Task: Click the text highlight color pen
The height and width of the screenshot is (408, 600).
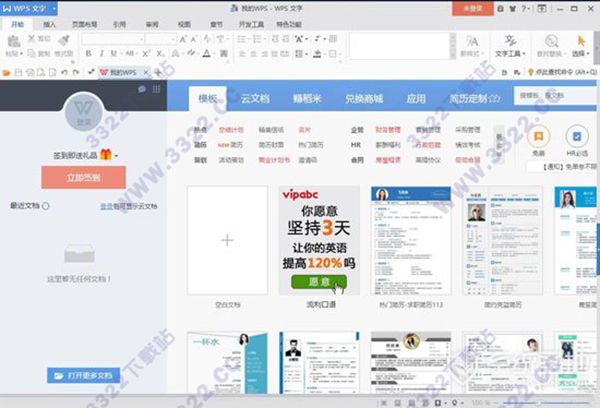Action: (x=191, y=53)
